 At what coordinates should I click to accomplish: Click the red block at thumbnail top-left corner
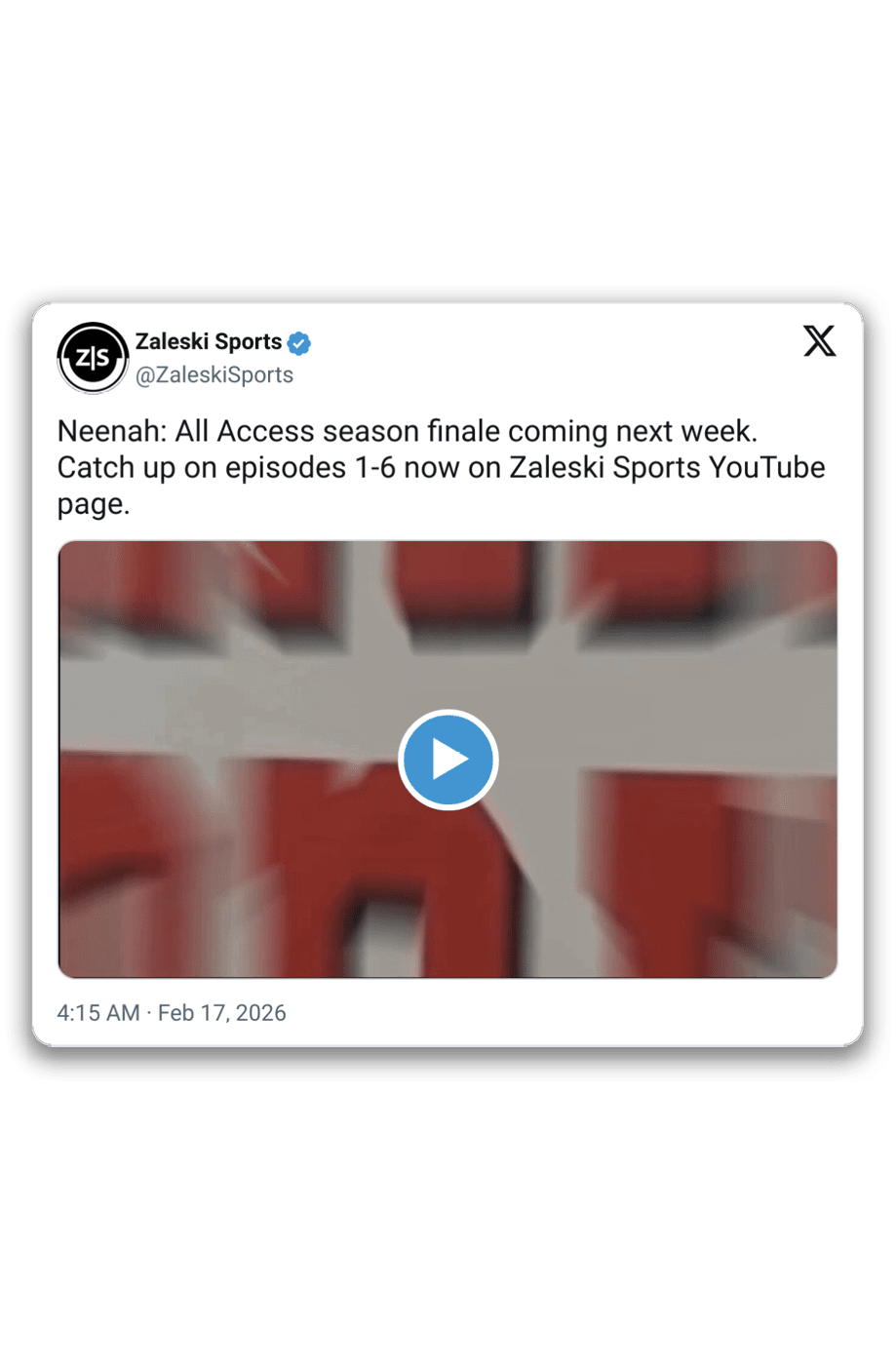point(195,583)
